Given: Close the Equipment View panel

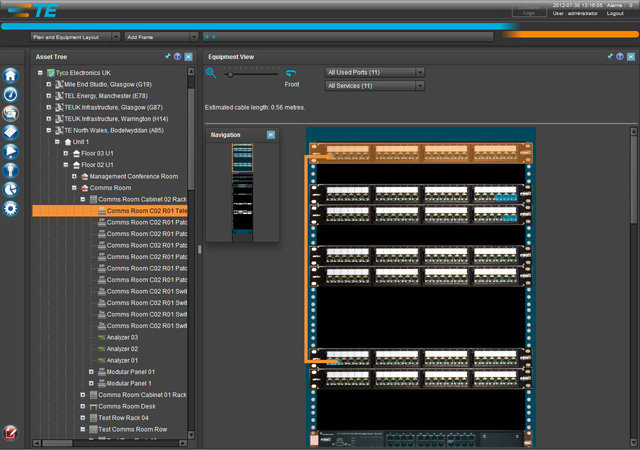Looking at the screenshot, I should (631, 57).
